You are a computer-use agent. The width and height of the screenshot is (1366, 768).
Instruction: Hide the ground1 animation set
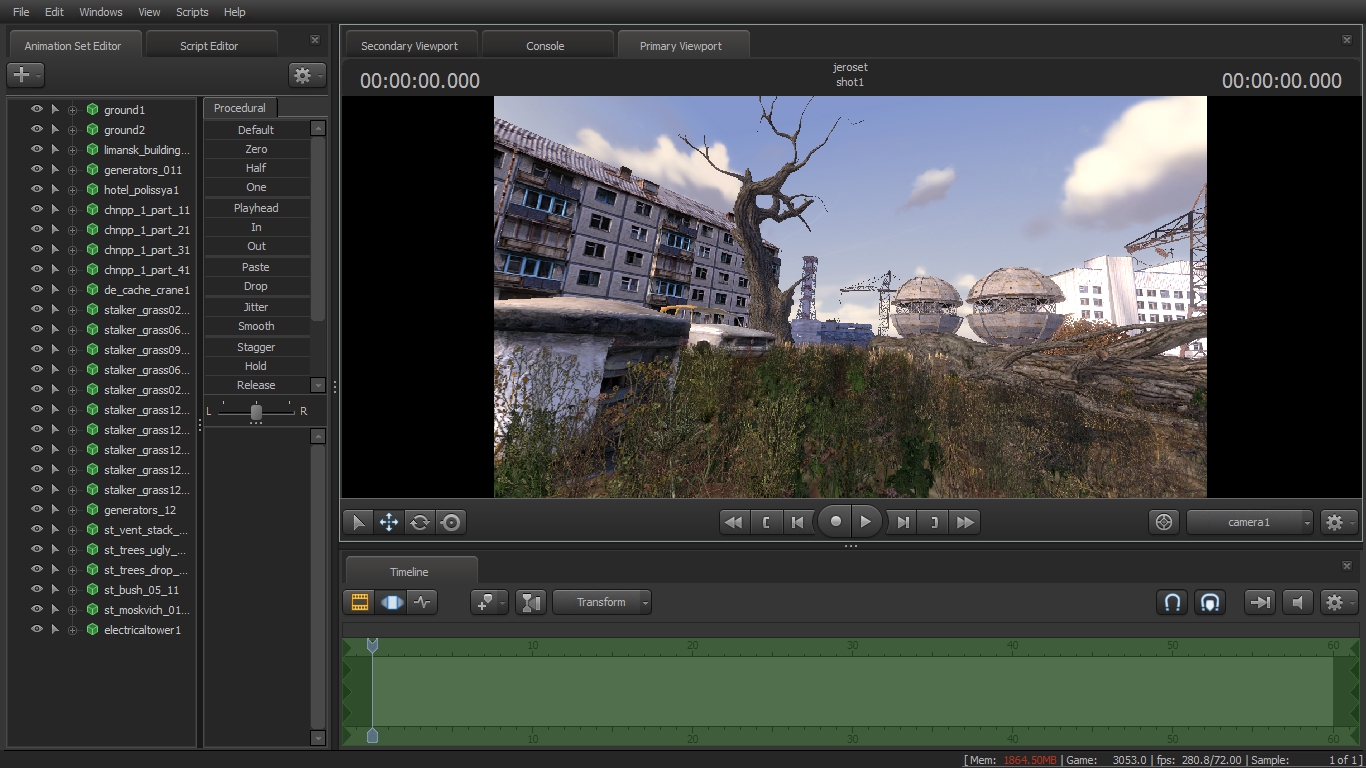(37, 110)
